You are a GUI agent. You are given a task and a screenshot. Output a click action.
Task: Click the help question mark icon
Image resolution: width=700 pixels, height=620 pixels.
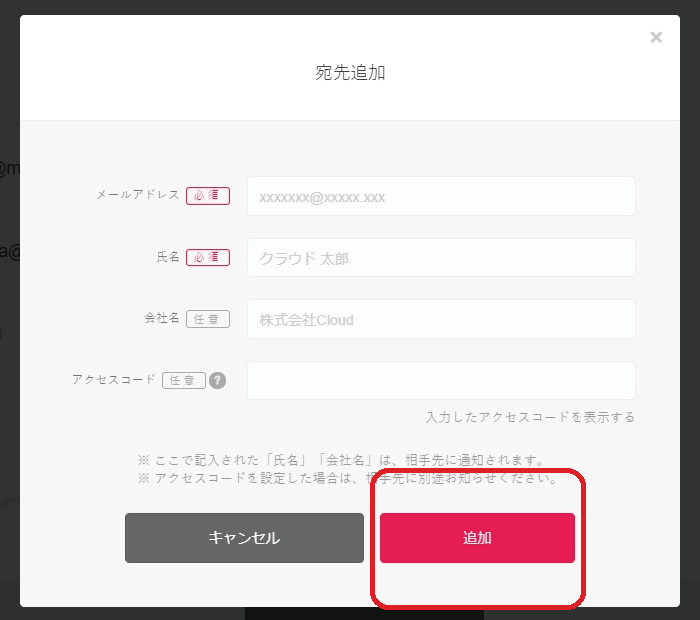click(217, 380)
